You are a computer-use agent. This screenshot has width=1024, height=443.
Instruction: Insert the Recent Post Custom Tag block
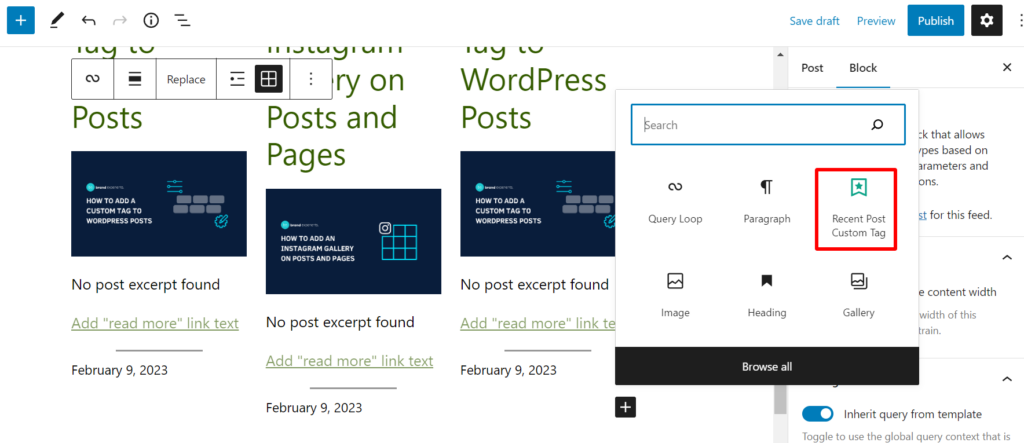pos(858,209)
